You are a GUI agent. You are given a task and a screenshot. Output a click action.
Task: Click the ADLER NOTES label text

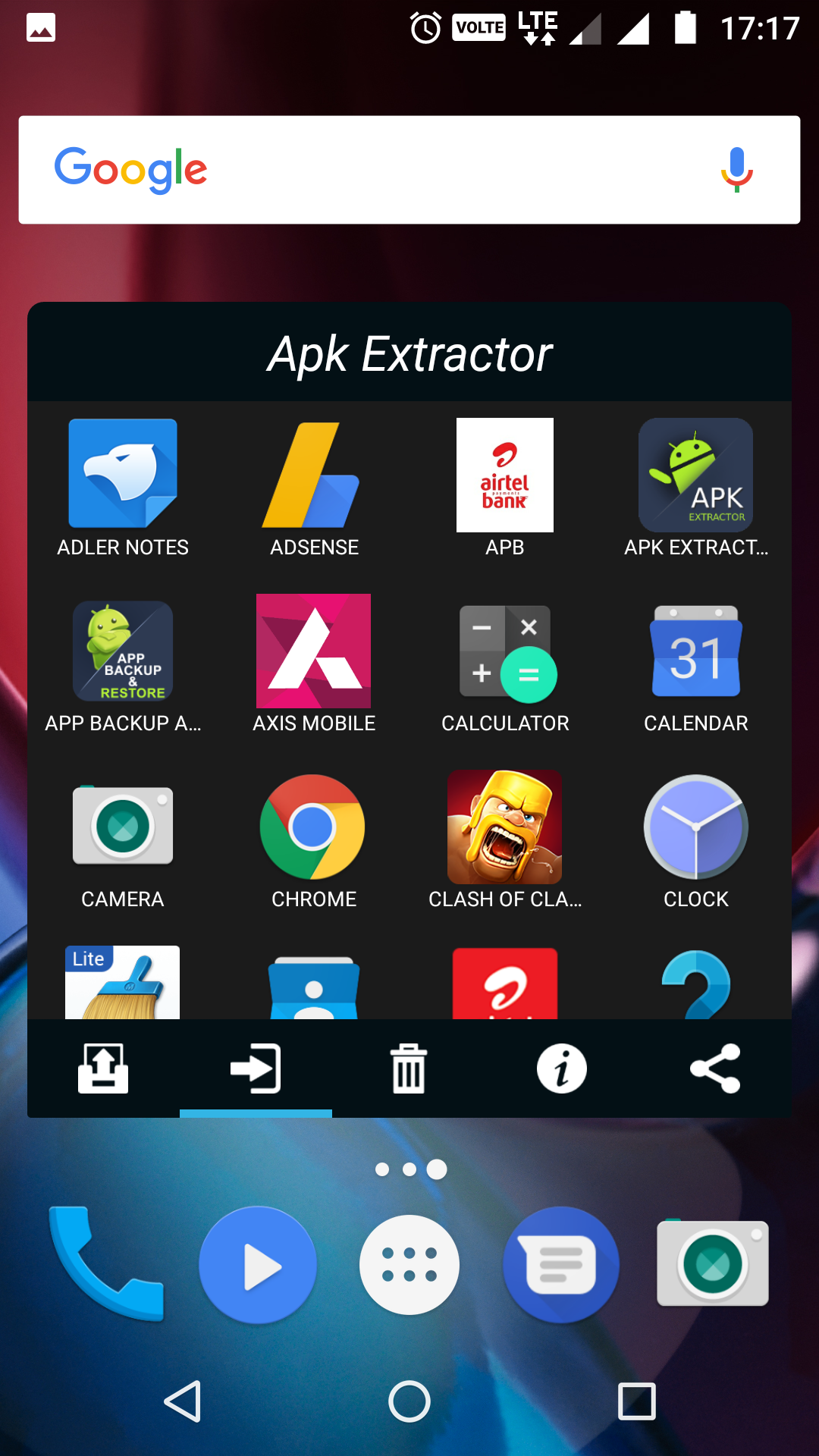[123, 548]
